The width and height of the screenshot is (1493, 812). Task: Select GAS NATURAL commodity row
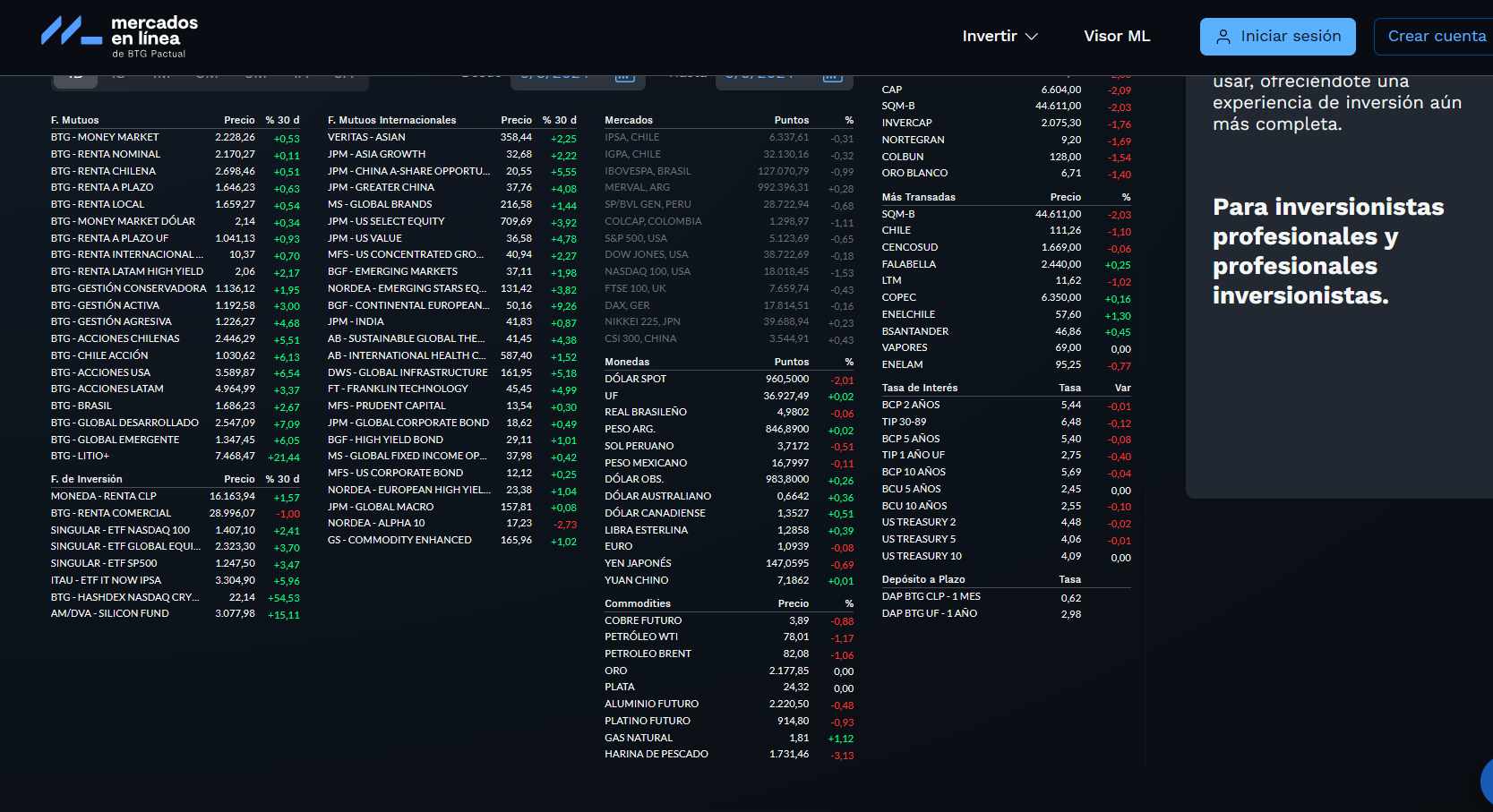pyautogui.click(x=729, y=738)
